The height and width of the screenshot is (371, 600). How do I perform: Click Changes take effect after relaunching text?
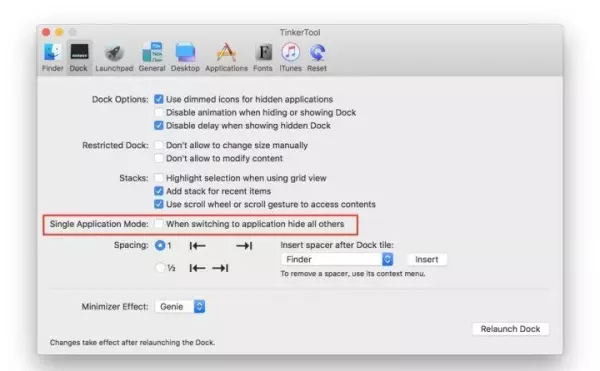[x=132, y=342]
